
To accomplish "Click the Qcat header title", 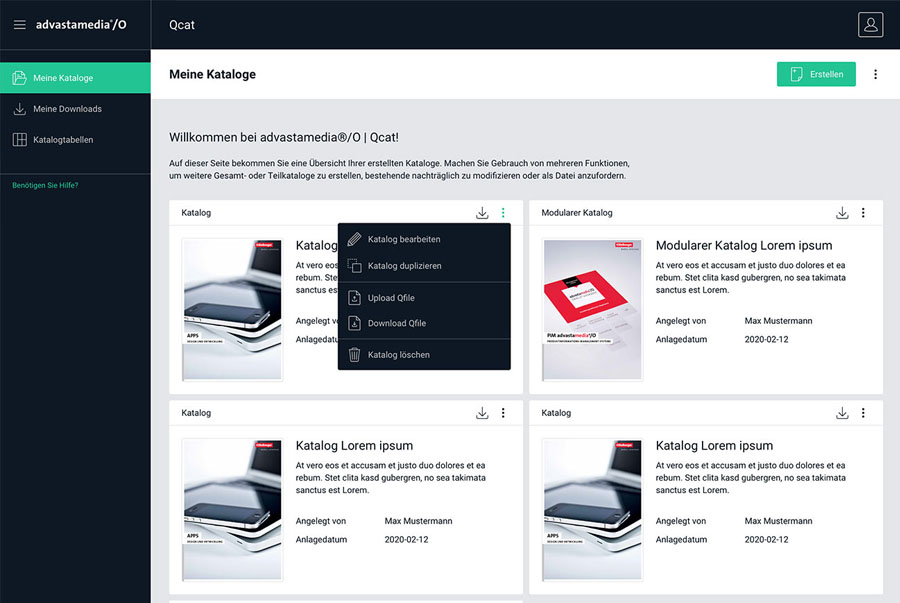I will click(181, 25).
